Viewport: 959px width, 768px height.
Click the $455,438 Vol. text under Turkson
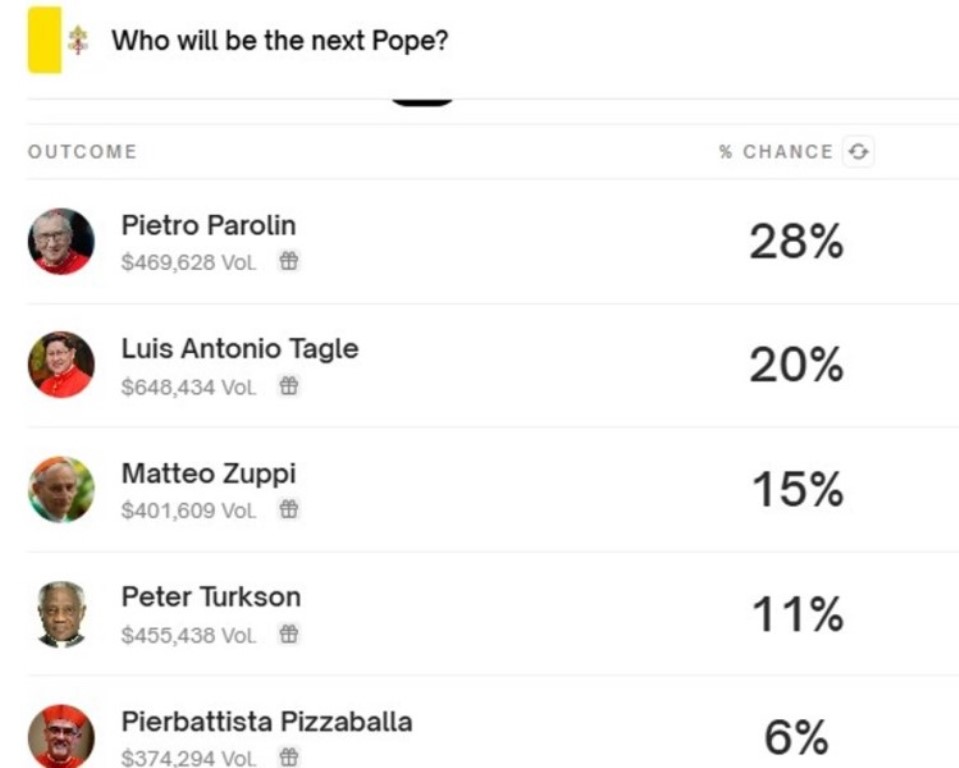tap(188, 634)
